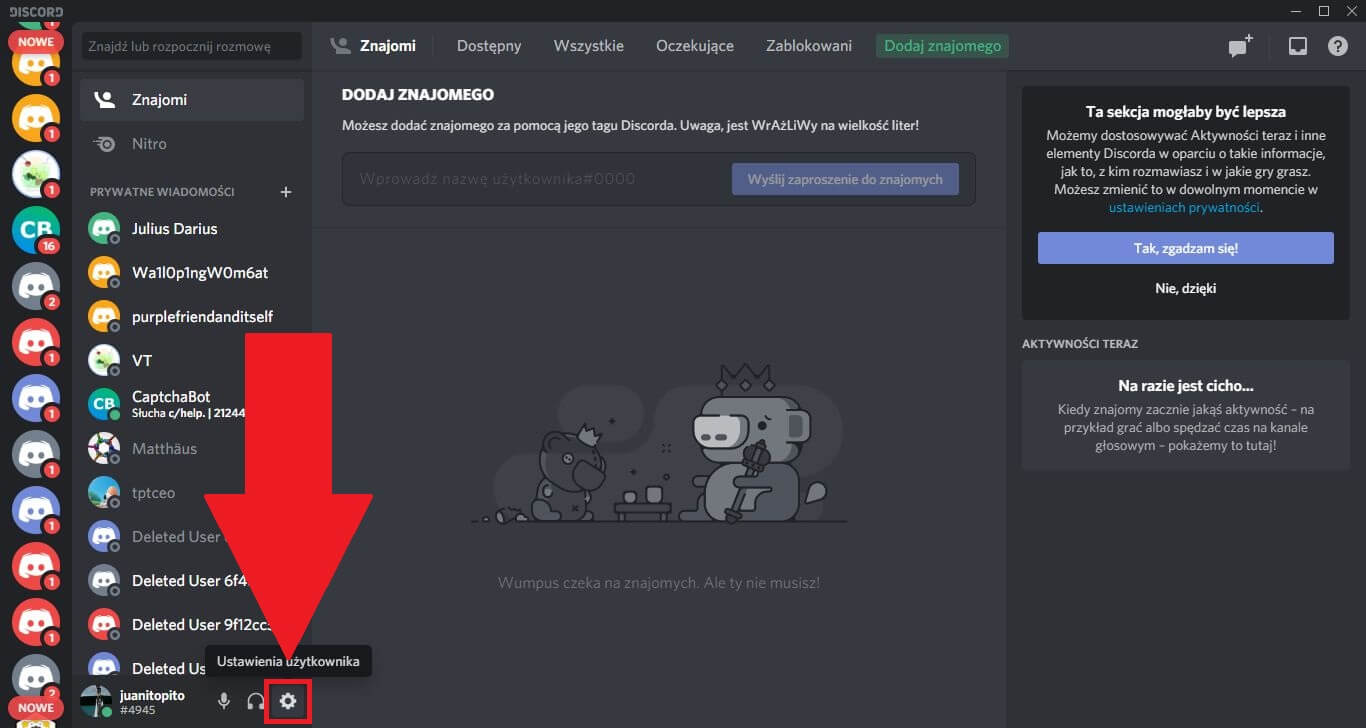Open the ustawieniach prywatności link
This screenshot has height=728, width=1366.
tap(1184, 208)
